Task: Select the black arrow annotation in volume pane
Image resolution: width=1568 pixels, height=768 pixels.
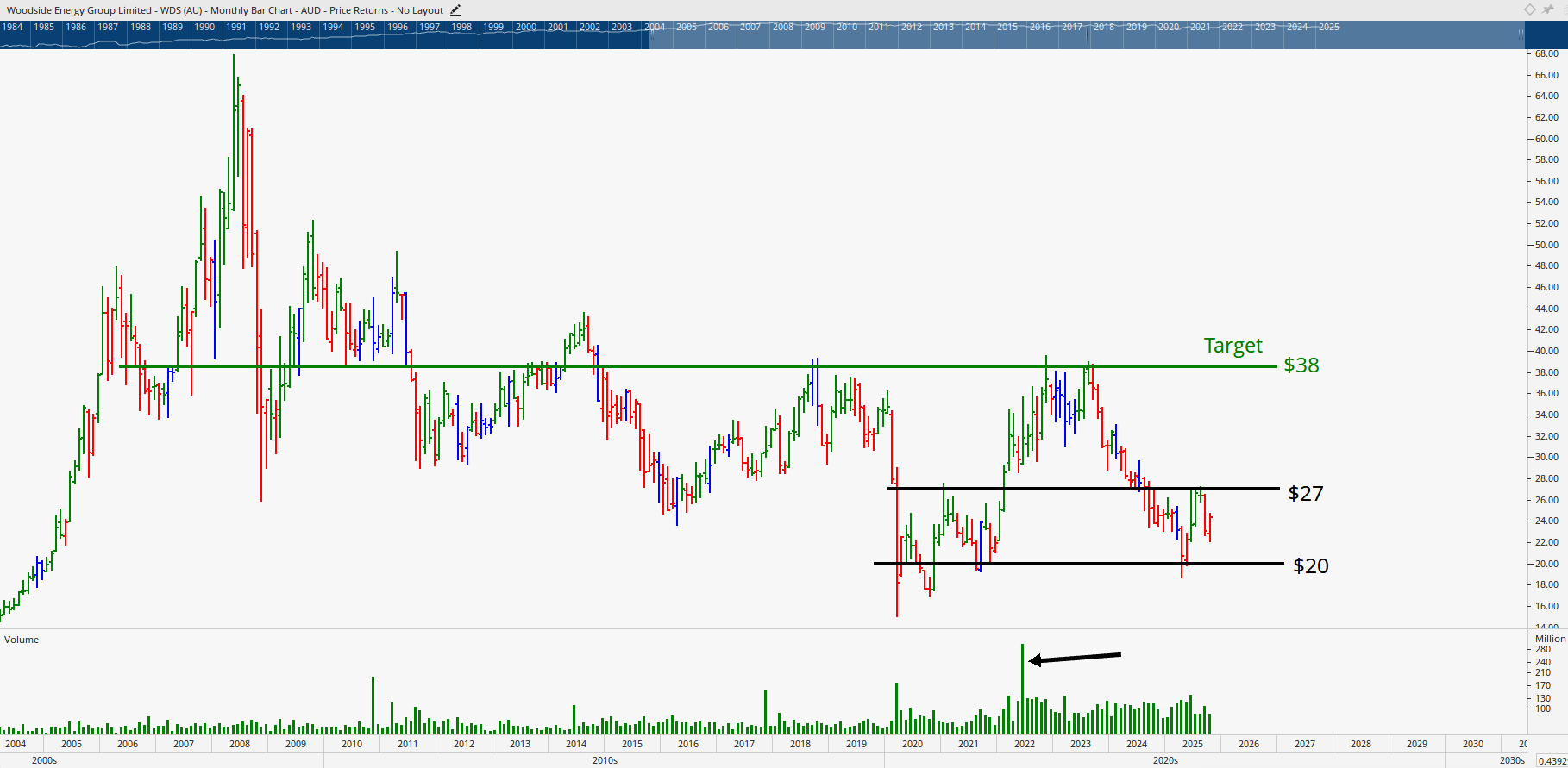Action: click(1075, 659)
